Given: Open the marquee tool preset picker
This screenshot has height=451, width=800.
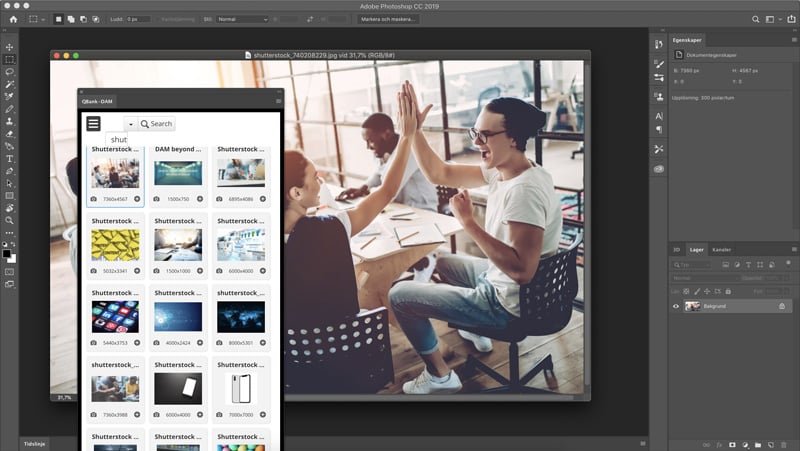Looking at the screenshot, I should 36,19.
